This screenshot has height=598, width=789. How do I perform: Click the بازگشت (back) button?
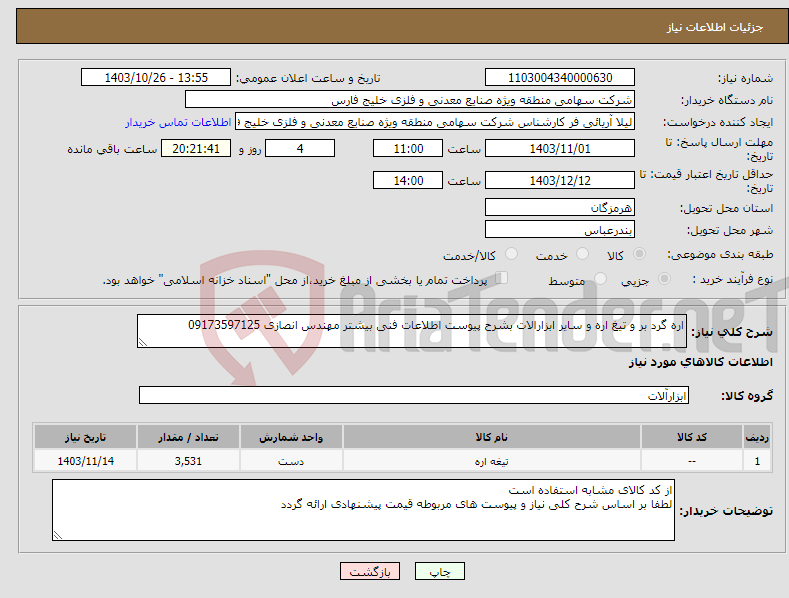point(370,571)
